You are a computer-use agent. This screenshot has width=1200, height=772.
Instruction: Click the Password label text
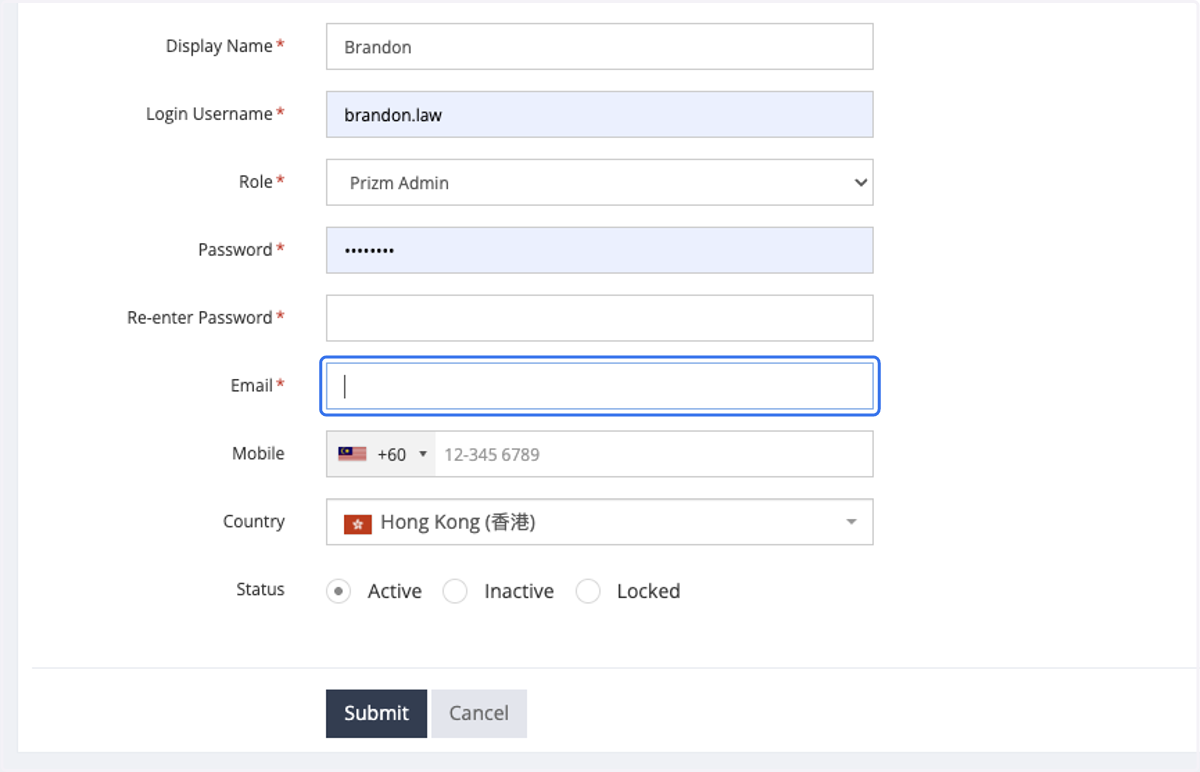click(235, 250)
